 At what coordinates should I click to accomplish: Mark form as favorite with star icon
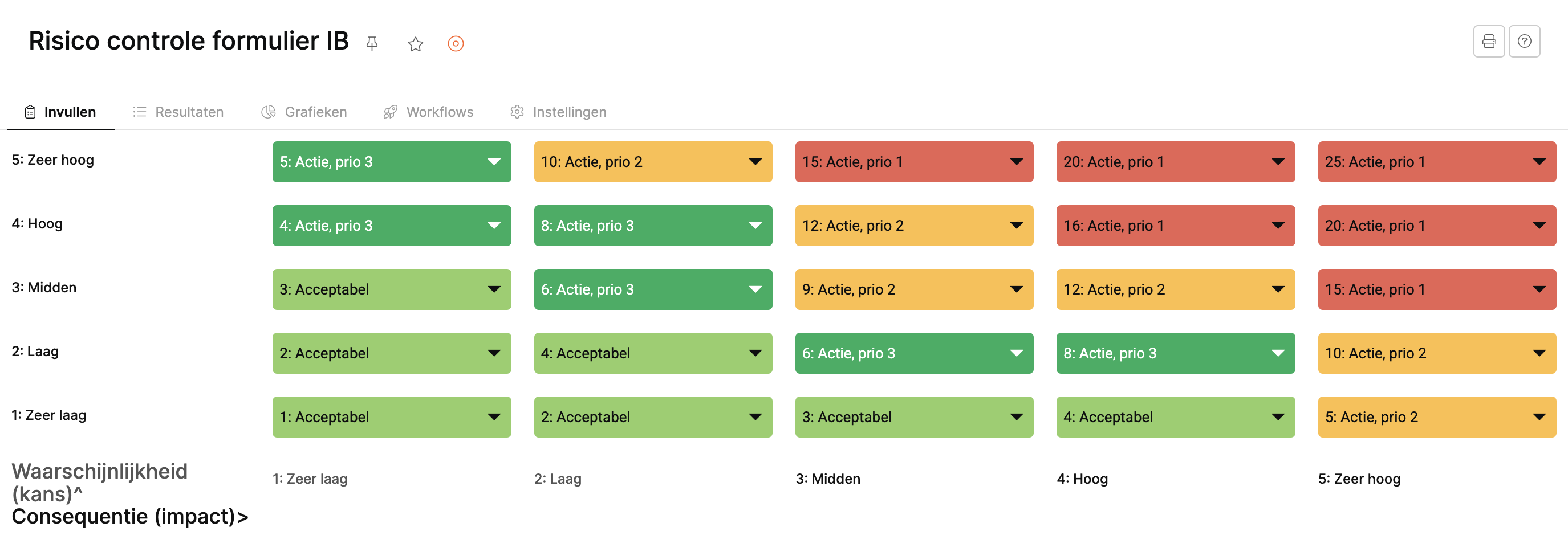tap(415, 44)
